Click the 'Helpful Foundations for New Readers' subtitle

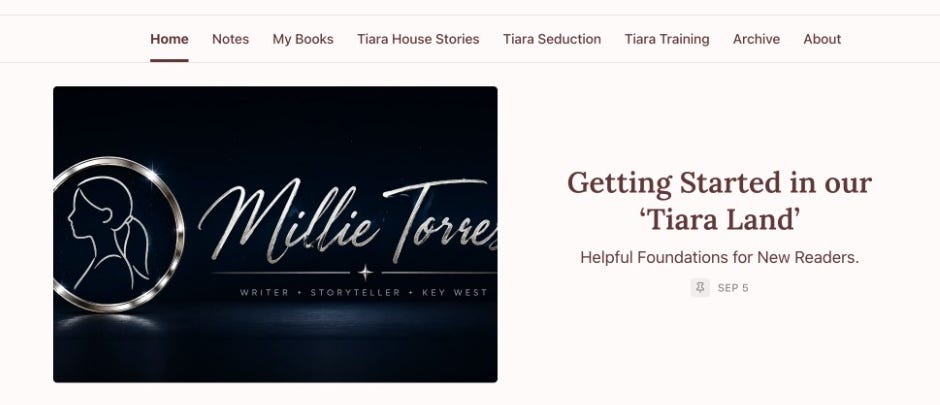[x=719, y=258]
